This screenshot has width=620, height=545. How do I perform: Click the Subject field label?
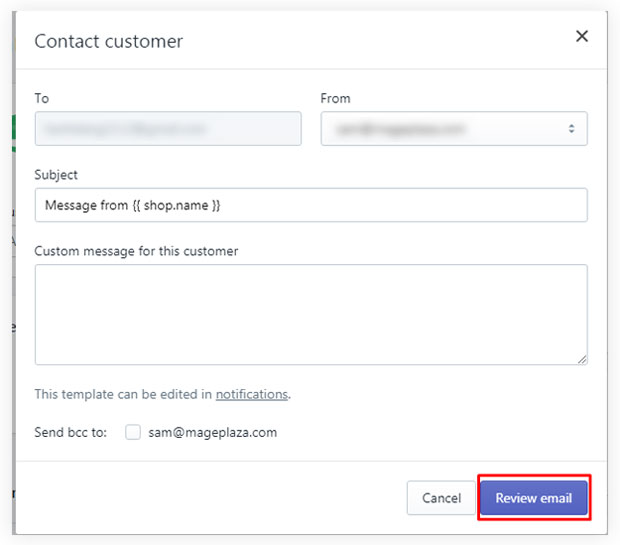56,175
